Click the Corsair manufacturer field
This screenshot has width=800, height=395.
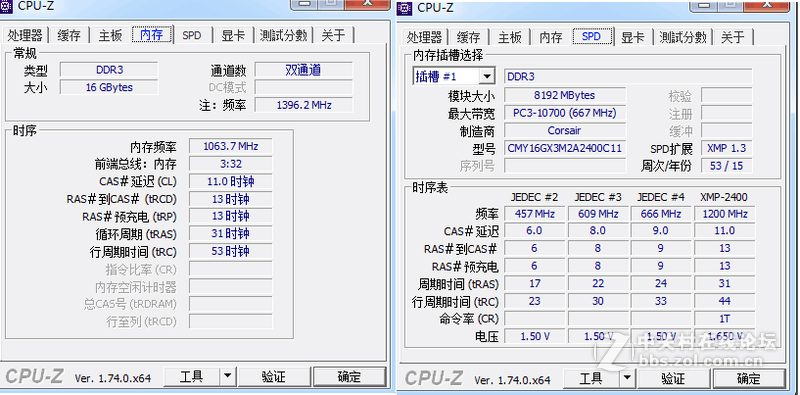[565, 130]
